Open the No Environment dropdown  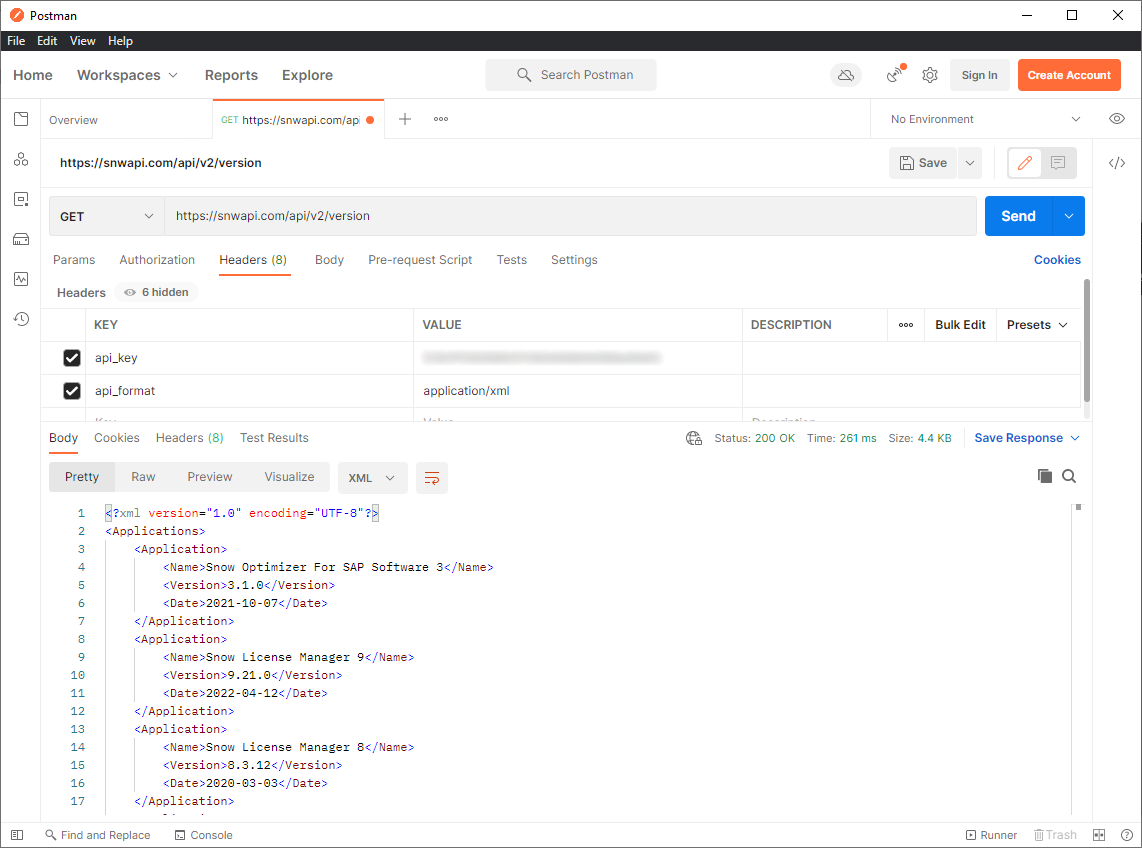[x=985, y=119]
